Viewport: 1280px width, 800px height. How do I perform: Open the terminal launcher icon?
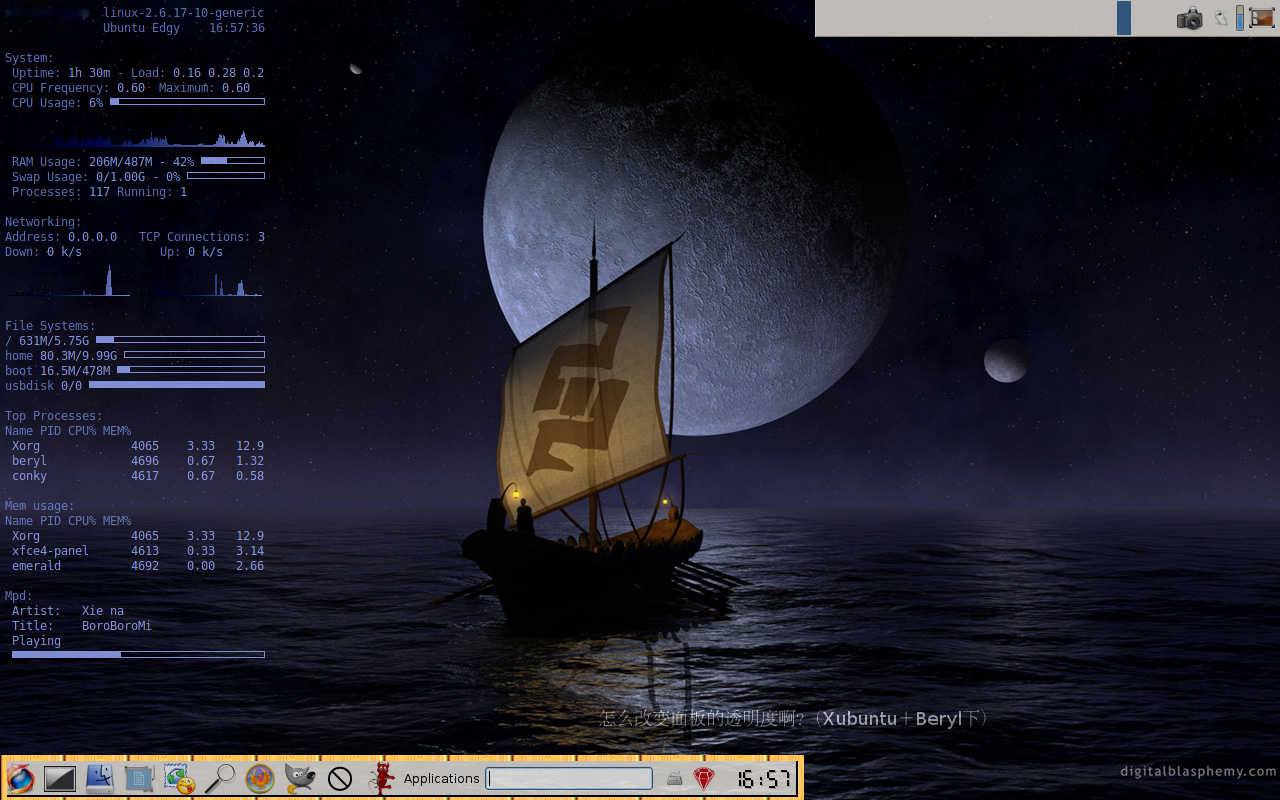coord(60,778)
